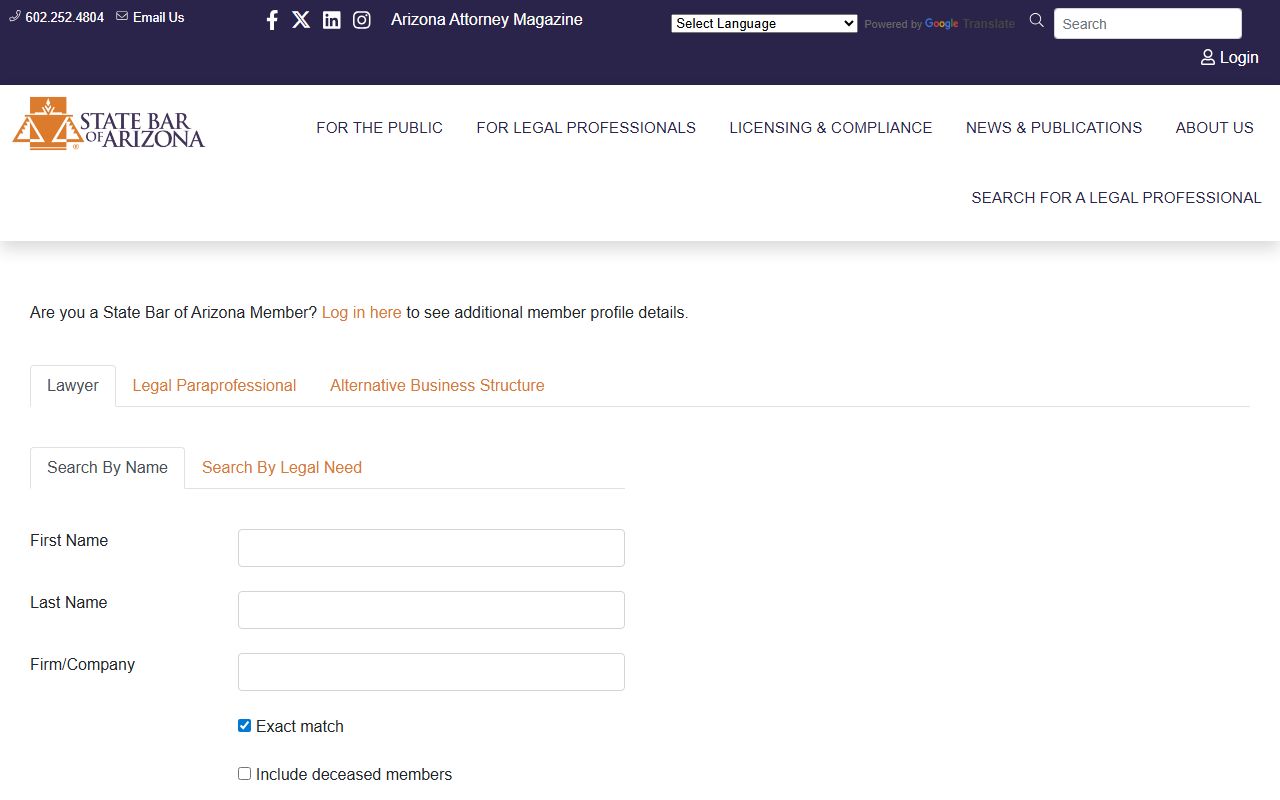The image size is (1280, 800).
Task: Switch to Alternative Business Structure tab
Action: tap(437, 386)
